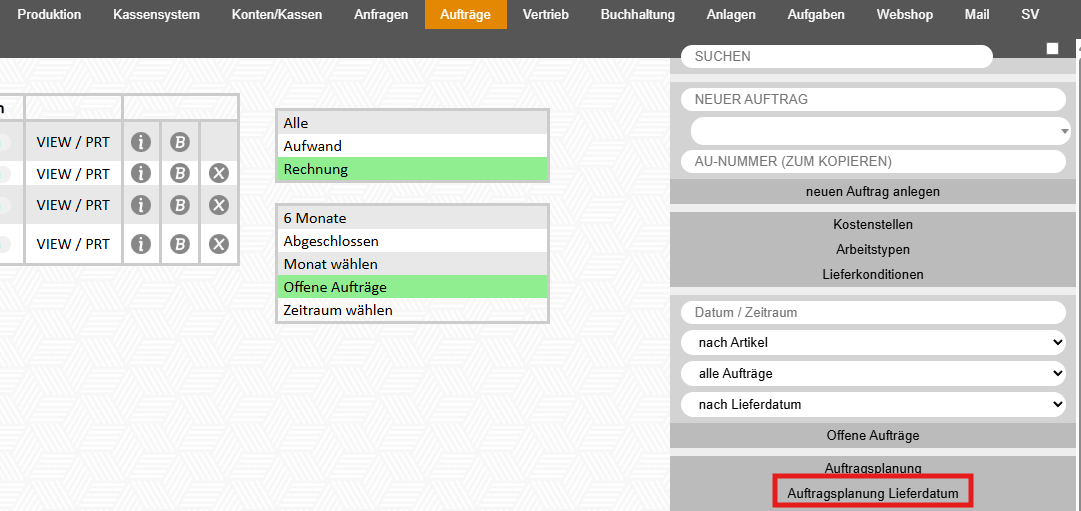The height and width of the screenshot is (511, 1081).
Task: Open the SV menu
Action: tap(1030, 14)
